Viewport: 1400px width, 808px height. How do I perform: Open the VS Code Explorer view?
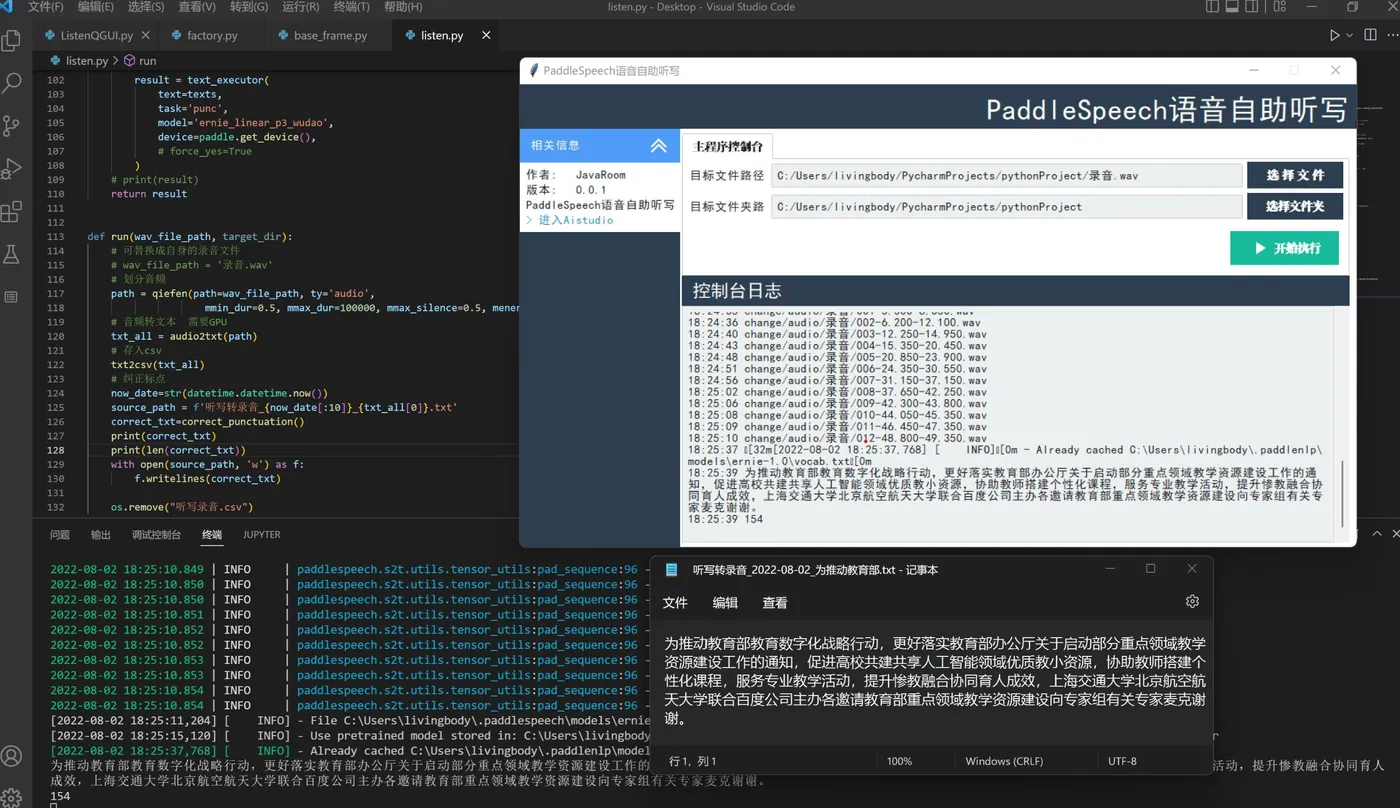pyautogui.click(x=12, y=41)
